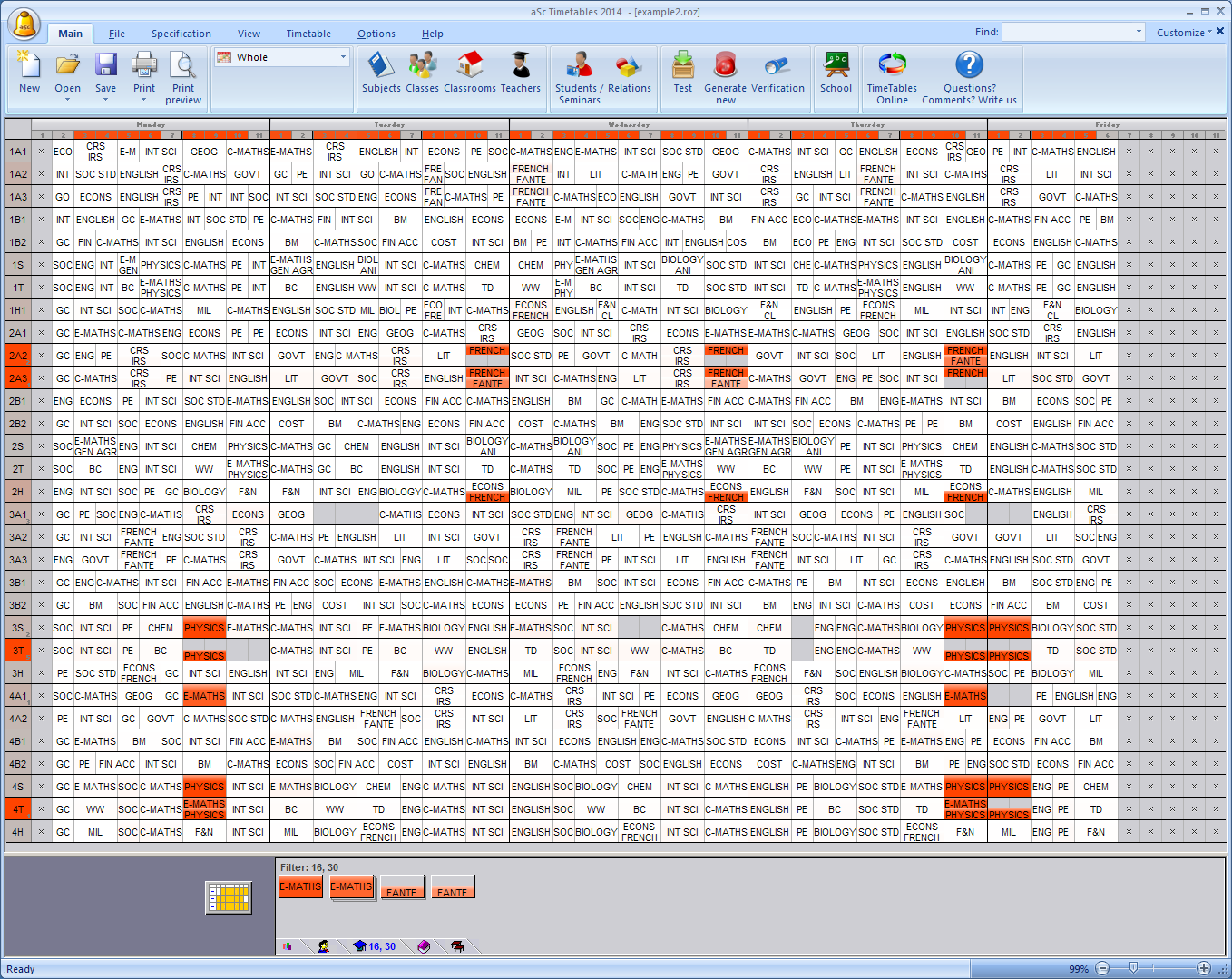Select the first unplaced E-MATHS card
1232x979 pixels.
[x=300, y=886]
